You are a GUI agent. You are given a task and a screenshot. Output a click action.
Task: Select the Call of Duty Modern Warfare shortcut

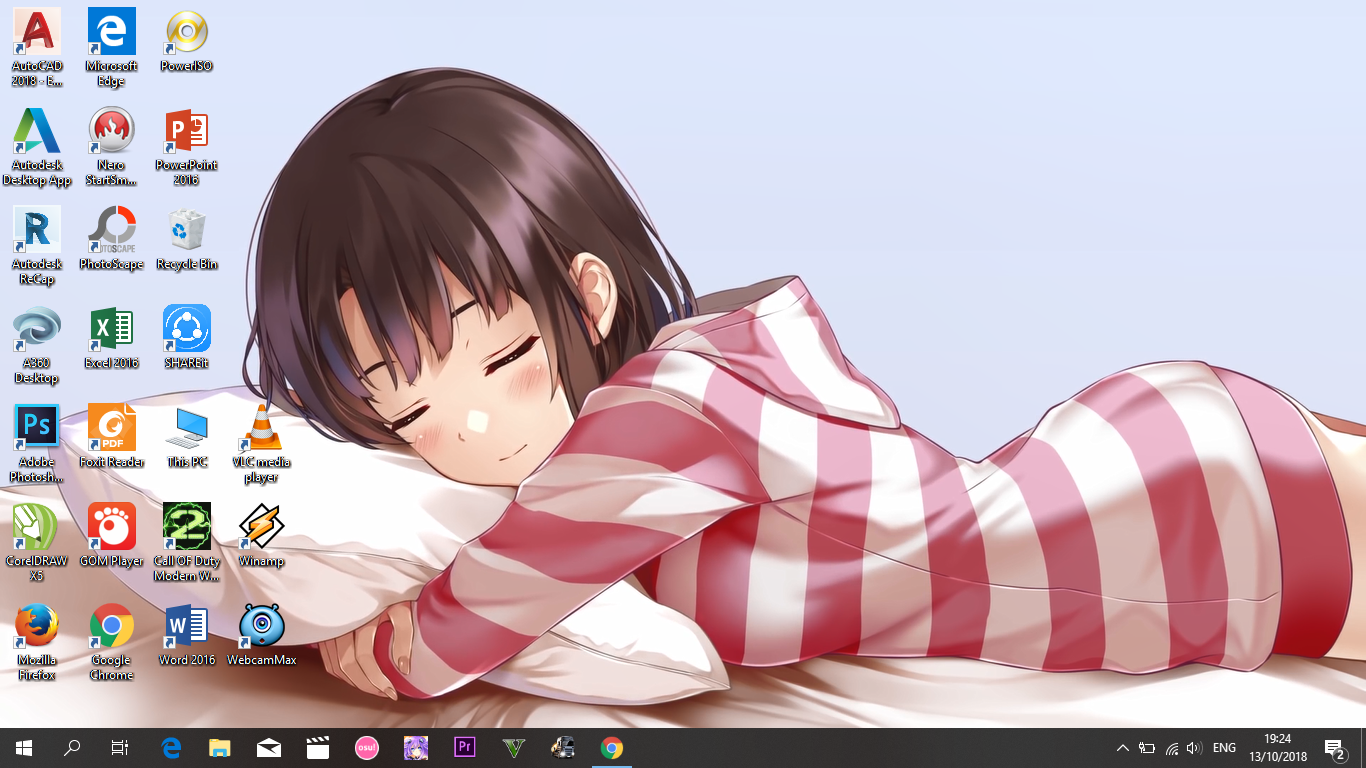tap(187, 542)
